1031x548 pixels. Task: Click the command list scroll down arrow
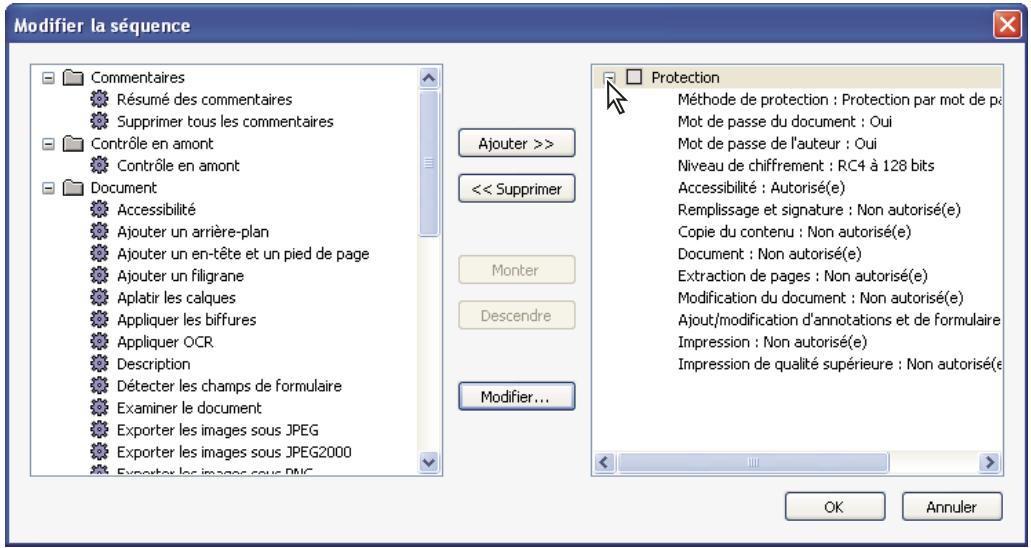(x=429, y=462)
